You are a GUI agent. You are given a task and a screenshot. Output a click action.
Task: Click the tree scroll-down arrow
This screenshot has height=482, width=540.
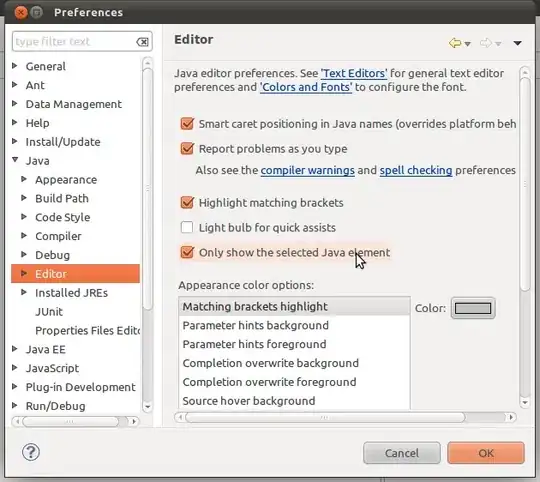(x=147, y=407)
